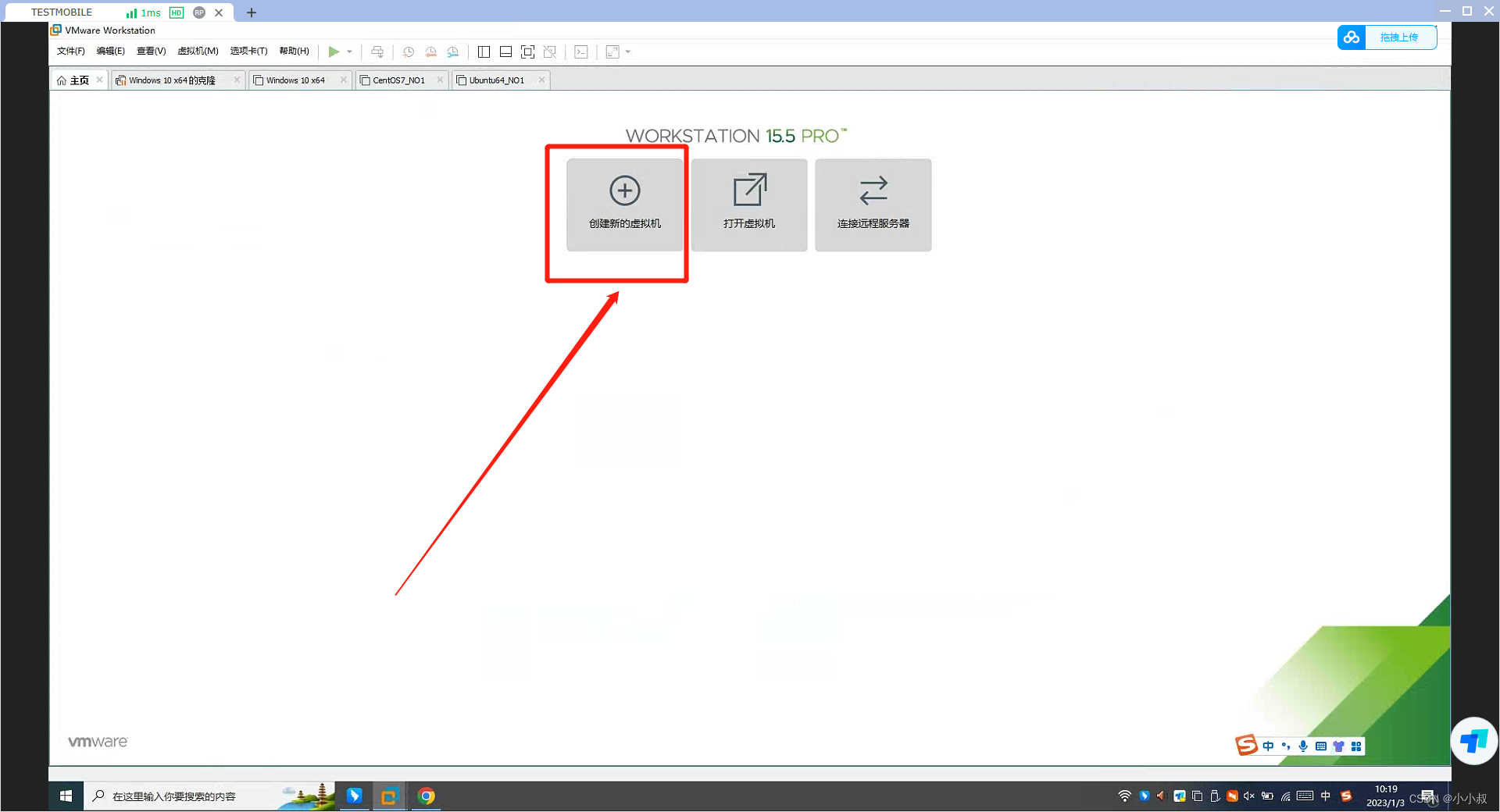Click the revert to snapshot toolbar icon
This screenshot has width=1500, height=812.
430,52
